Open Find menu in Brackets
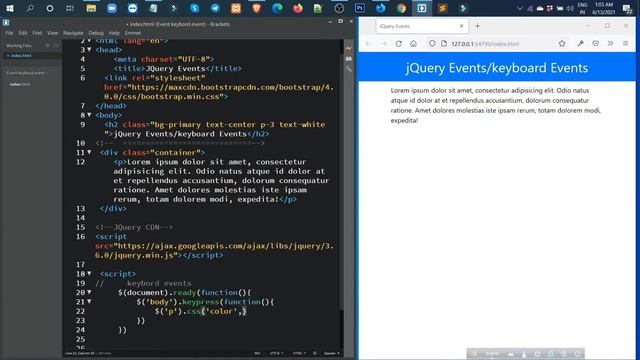This screenshot has width=640, height=360. pos(37,33)
